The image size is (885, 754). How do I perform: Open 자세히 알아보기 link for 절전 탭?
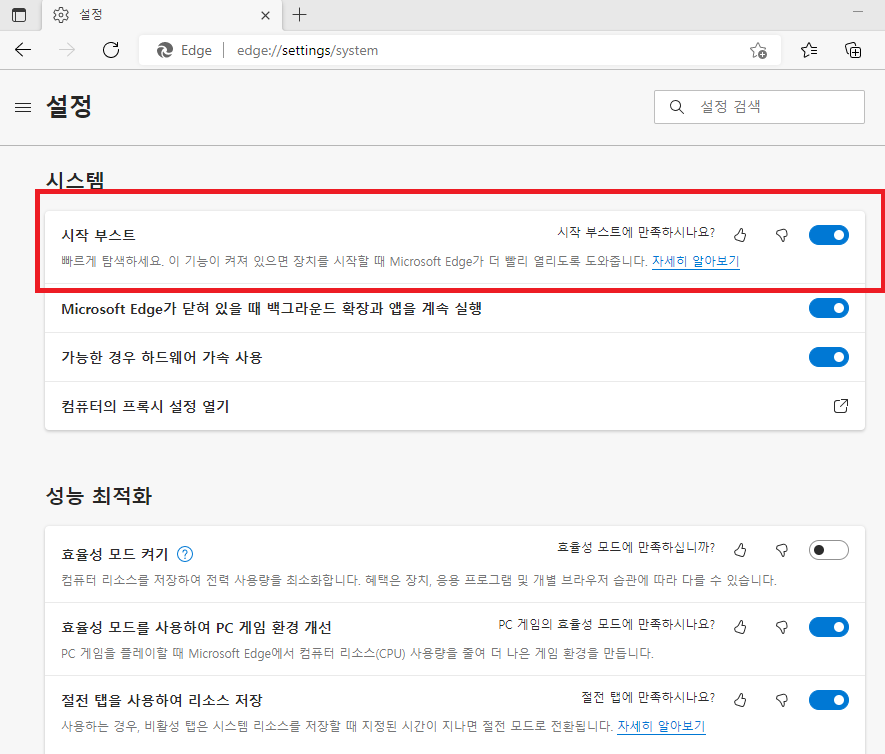click(x=661, y=726)
